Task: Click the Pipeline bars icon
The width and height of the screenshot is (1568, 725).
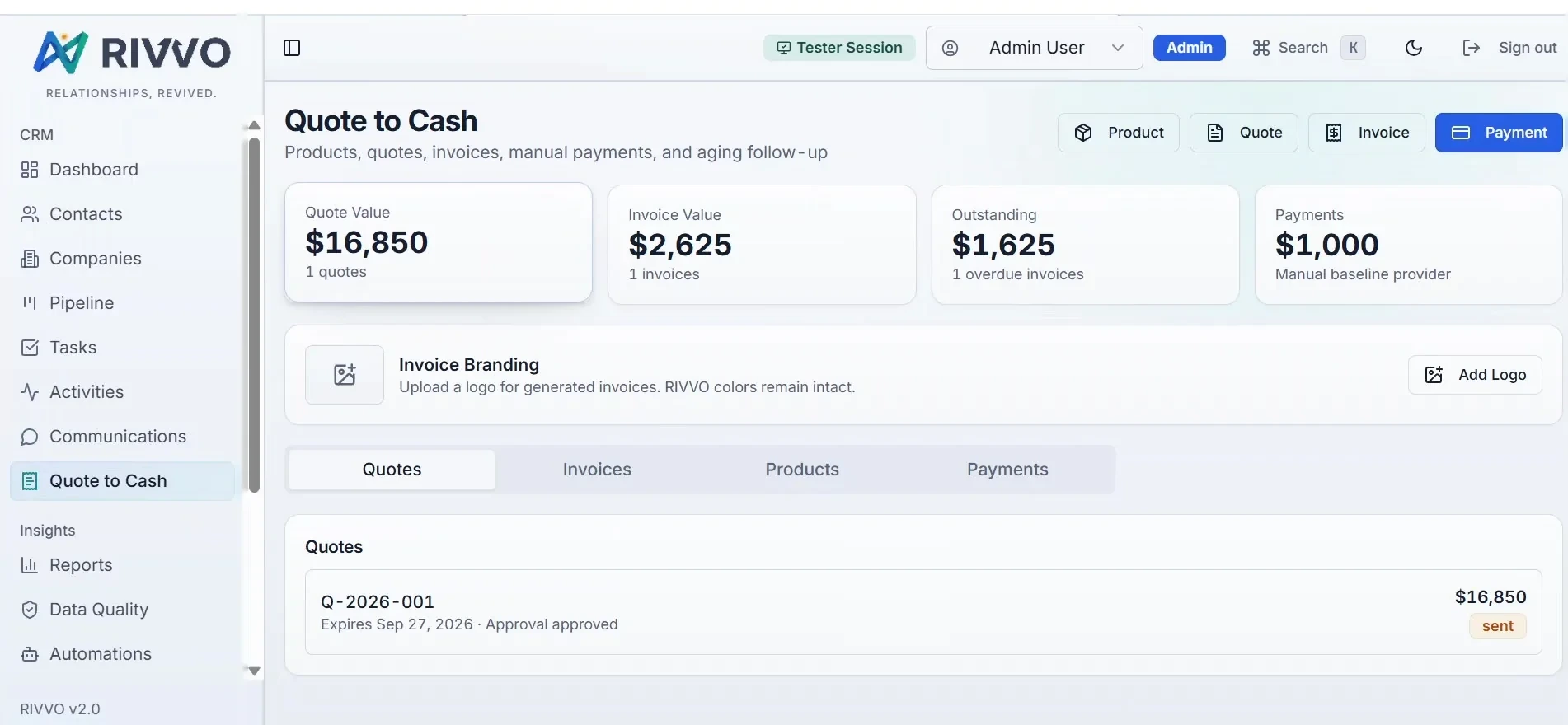Action: pyautogui.click(x=30, y=303)
